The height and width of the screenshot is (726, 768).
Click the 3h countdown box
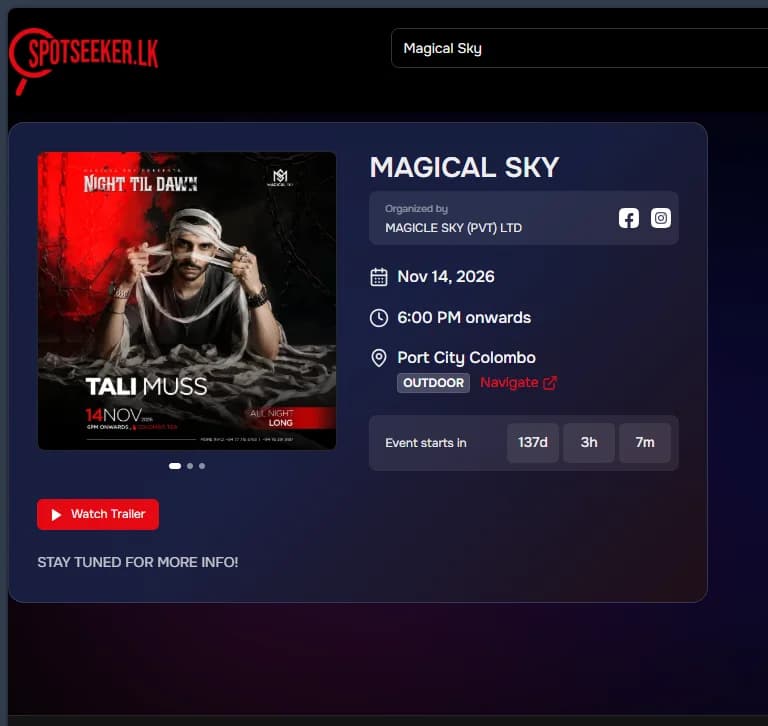click(x=589, y=442)
